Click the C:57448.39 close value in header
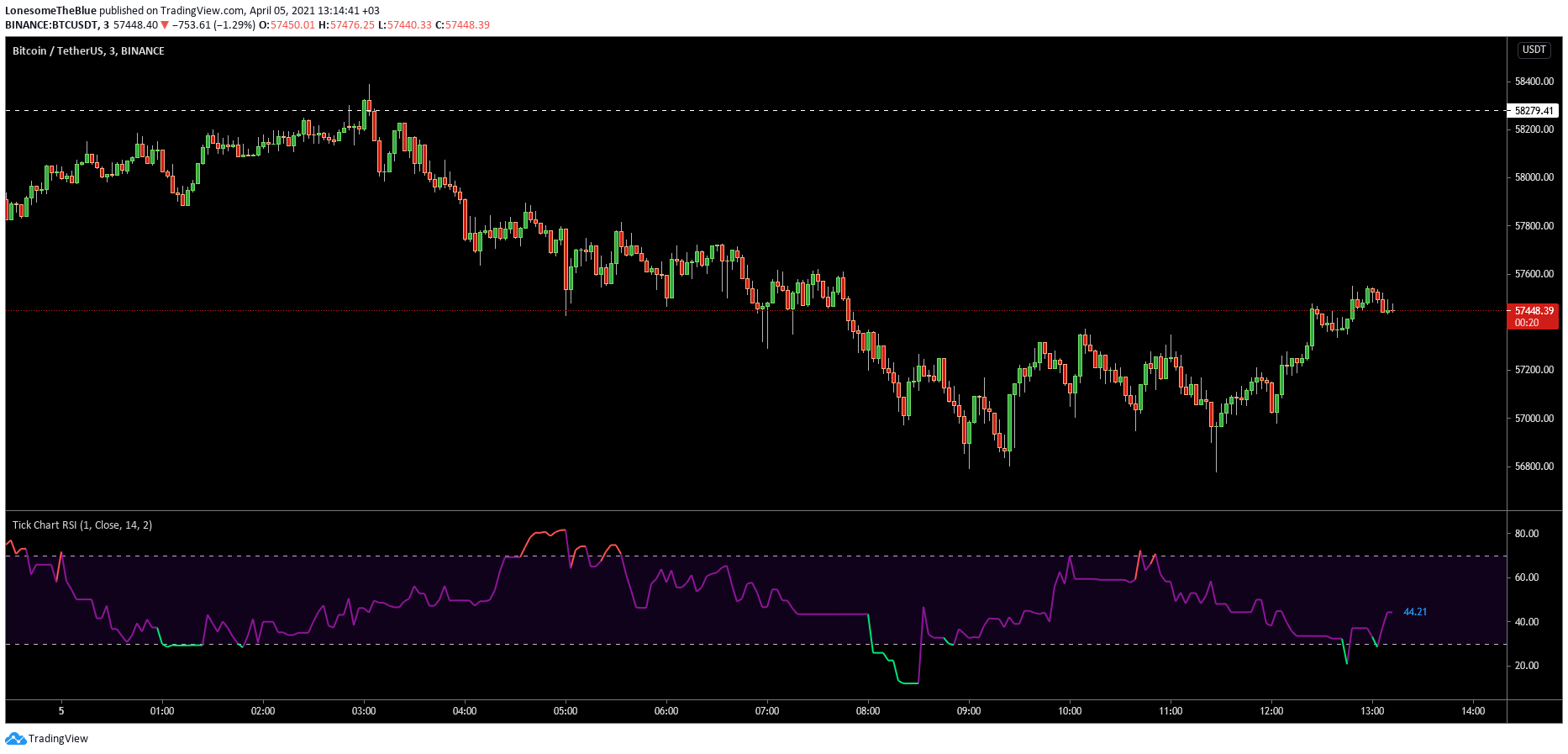This screenshot has width=1568, height=754. coord(462,25)
